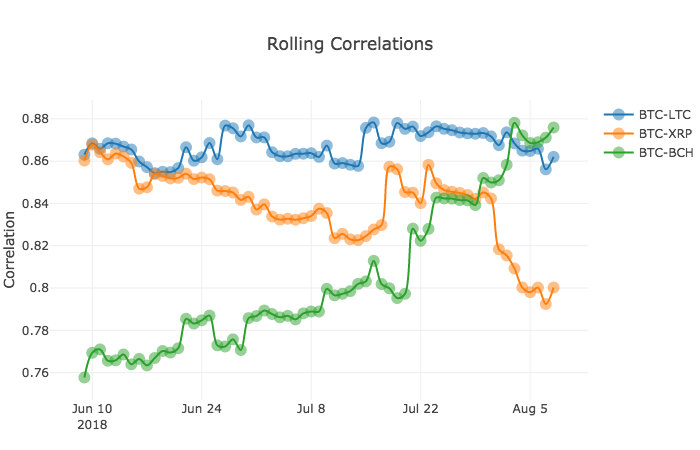Viewport: 700px width, 450px height.
Task: Click the blue BTC-LTC legend marker
Action: coord(618,115)
